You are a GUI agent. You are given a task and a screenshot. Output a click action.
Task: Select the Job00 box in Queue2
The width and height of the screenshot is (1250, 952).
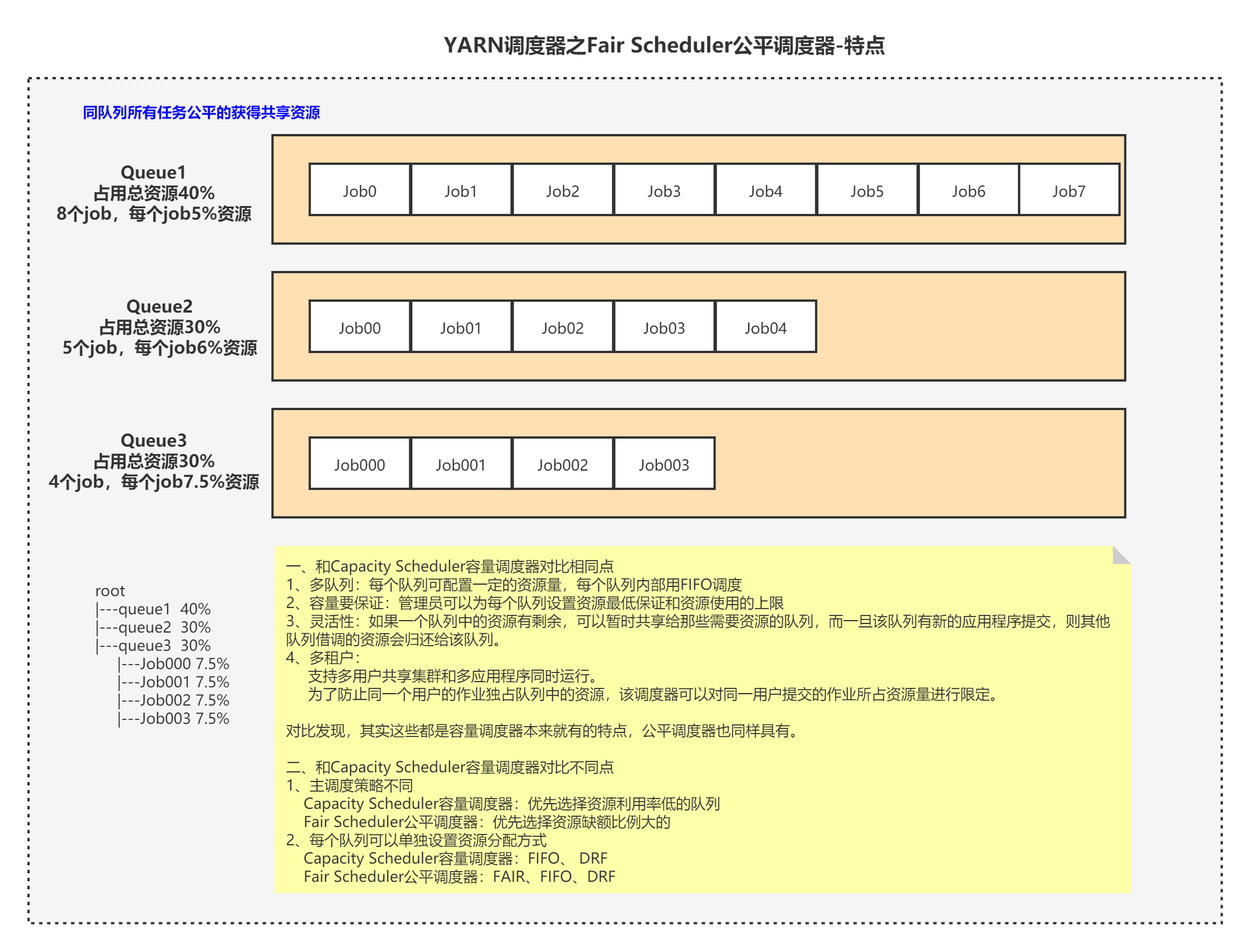pyautogui.click(x=359, y=327)
